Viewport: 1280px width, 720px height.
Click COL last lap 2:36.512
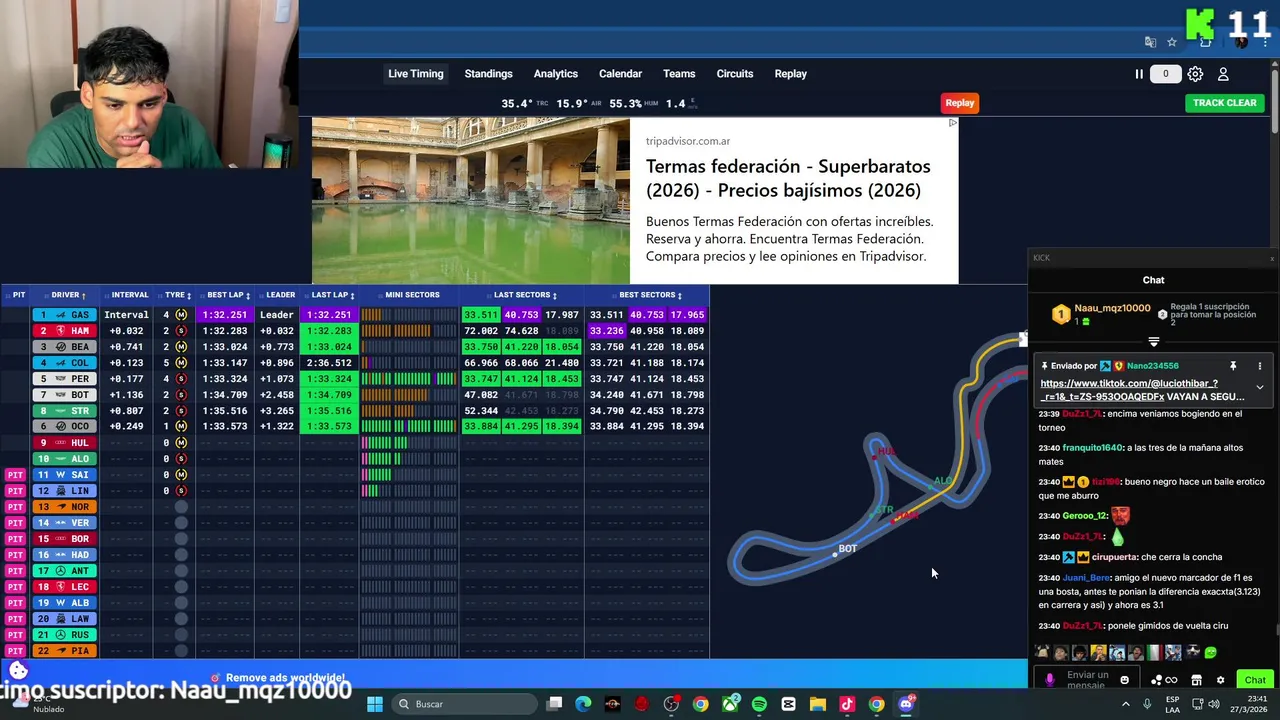point(329,363)
